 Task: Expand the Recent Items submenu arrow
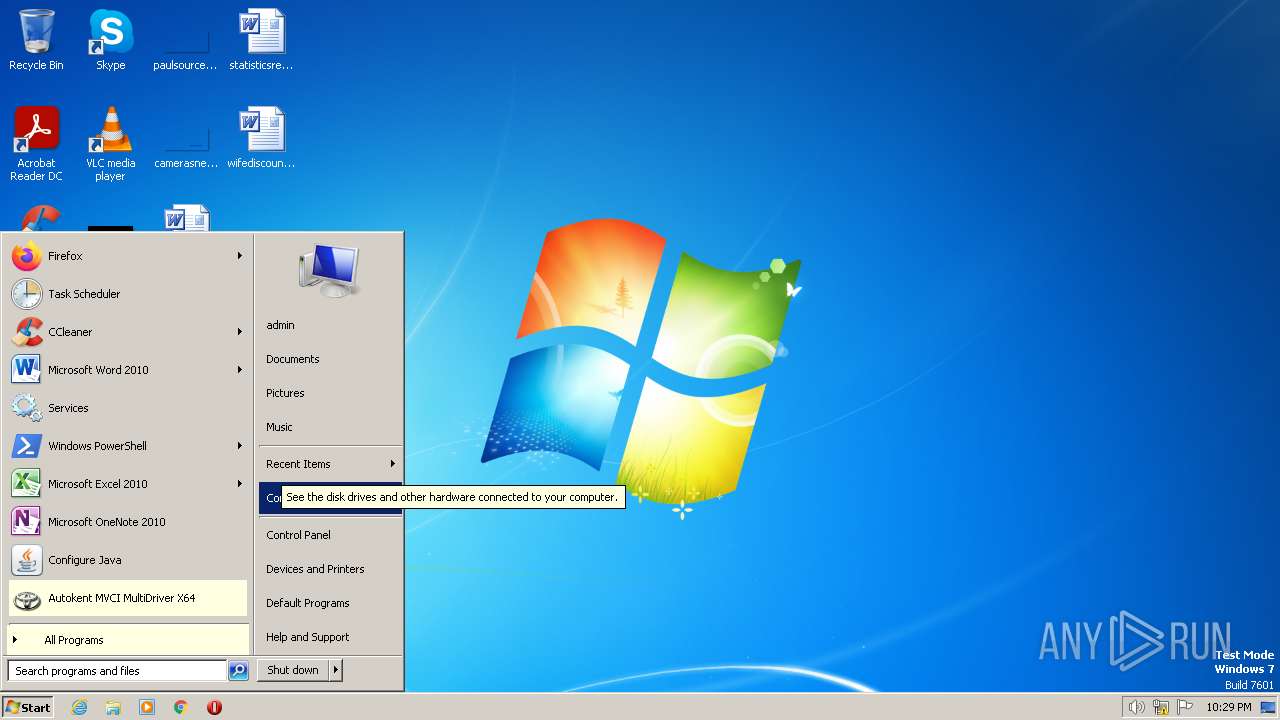[393, 464]
